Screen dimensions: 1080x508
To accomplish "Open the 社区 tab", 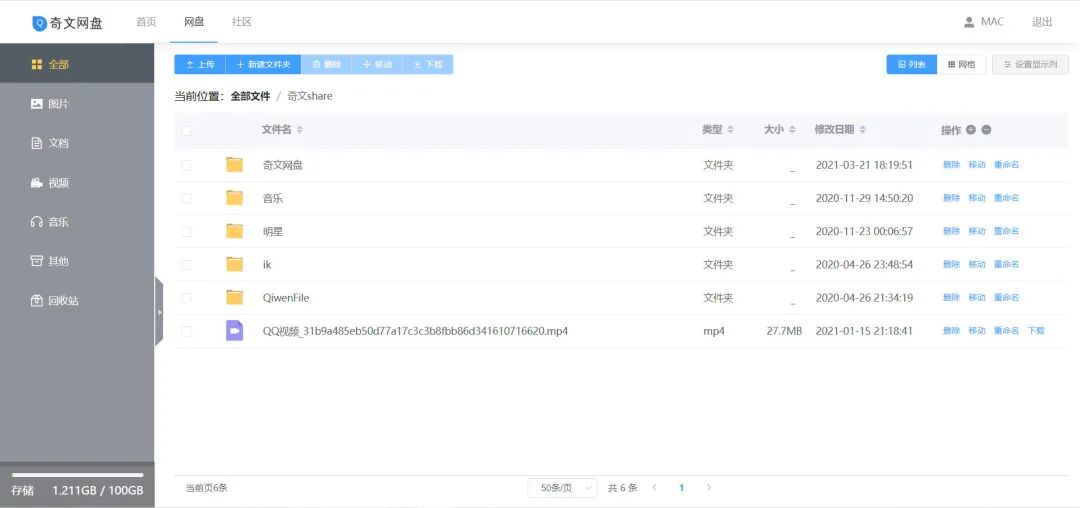I will point(241,22).
